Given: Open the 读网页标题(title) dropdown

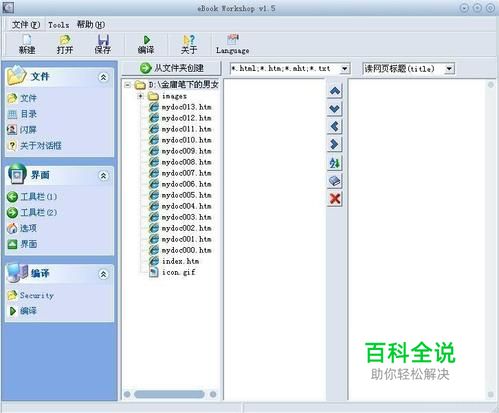Looking at the screenshot, I should [x=449, y=69].
